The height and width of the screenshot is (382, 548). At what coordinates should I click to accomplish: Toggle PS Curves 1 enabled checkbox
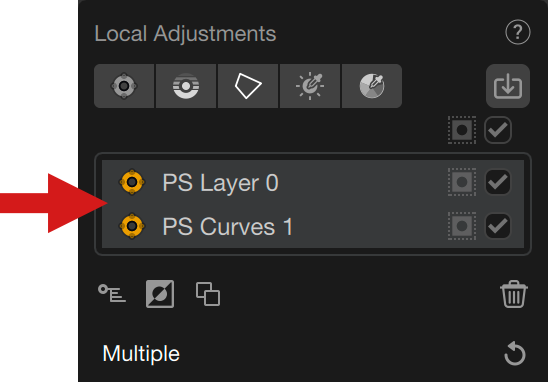pos(498,226)
